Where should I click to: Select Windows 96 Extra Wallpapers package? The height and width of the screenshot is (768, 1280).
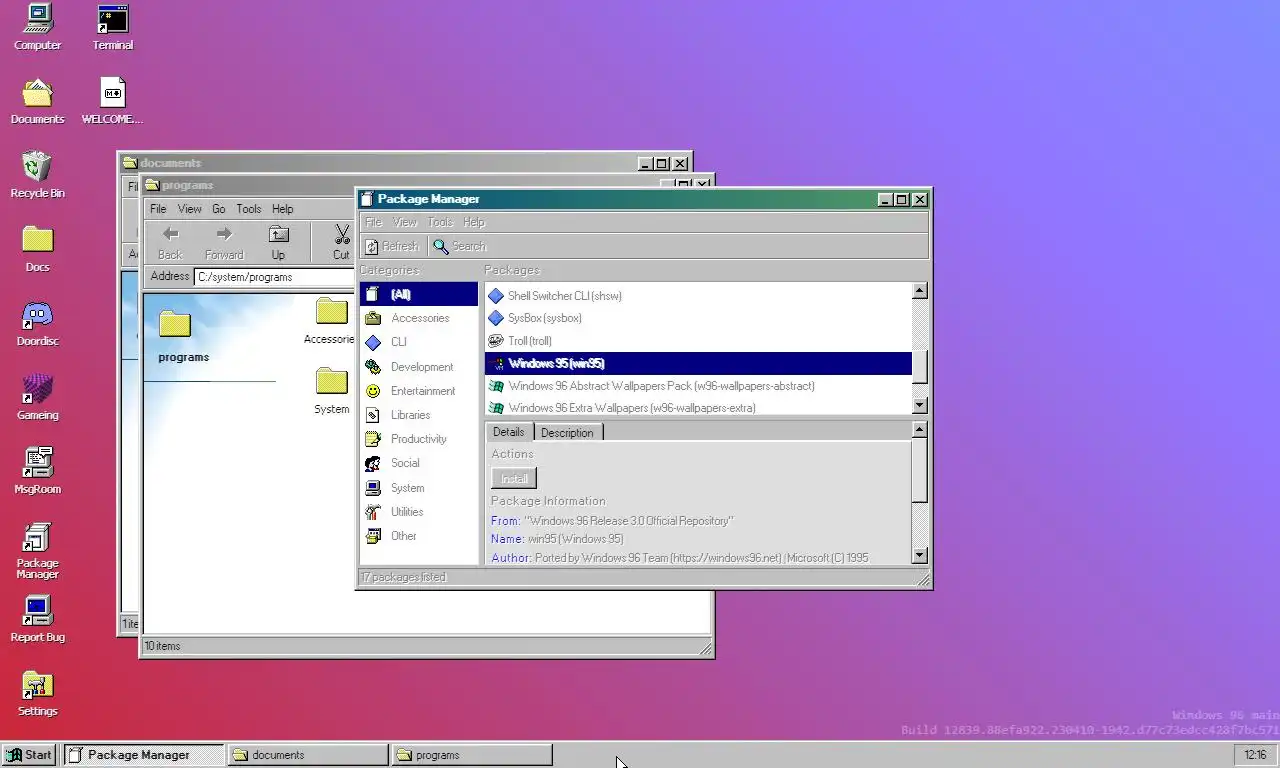tap(698, 407)
